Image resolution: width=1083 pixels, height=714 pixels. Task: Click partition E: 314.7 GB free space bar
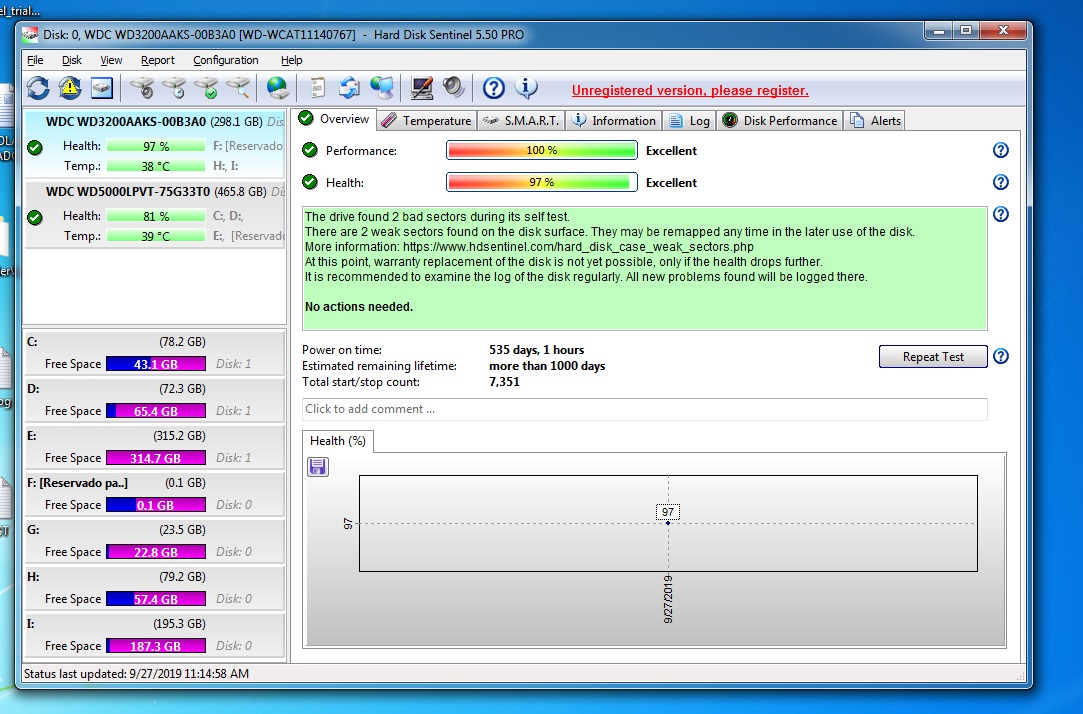(x=156, y=458)
